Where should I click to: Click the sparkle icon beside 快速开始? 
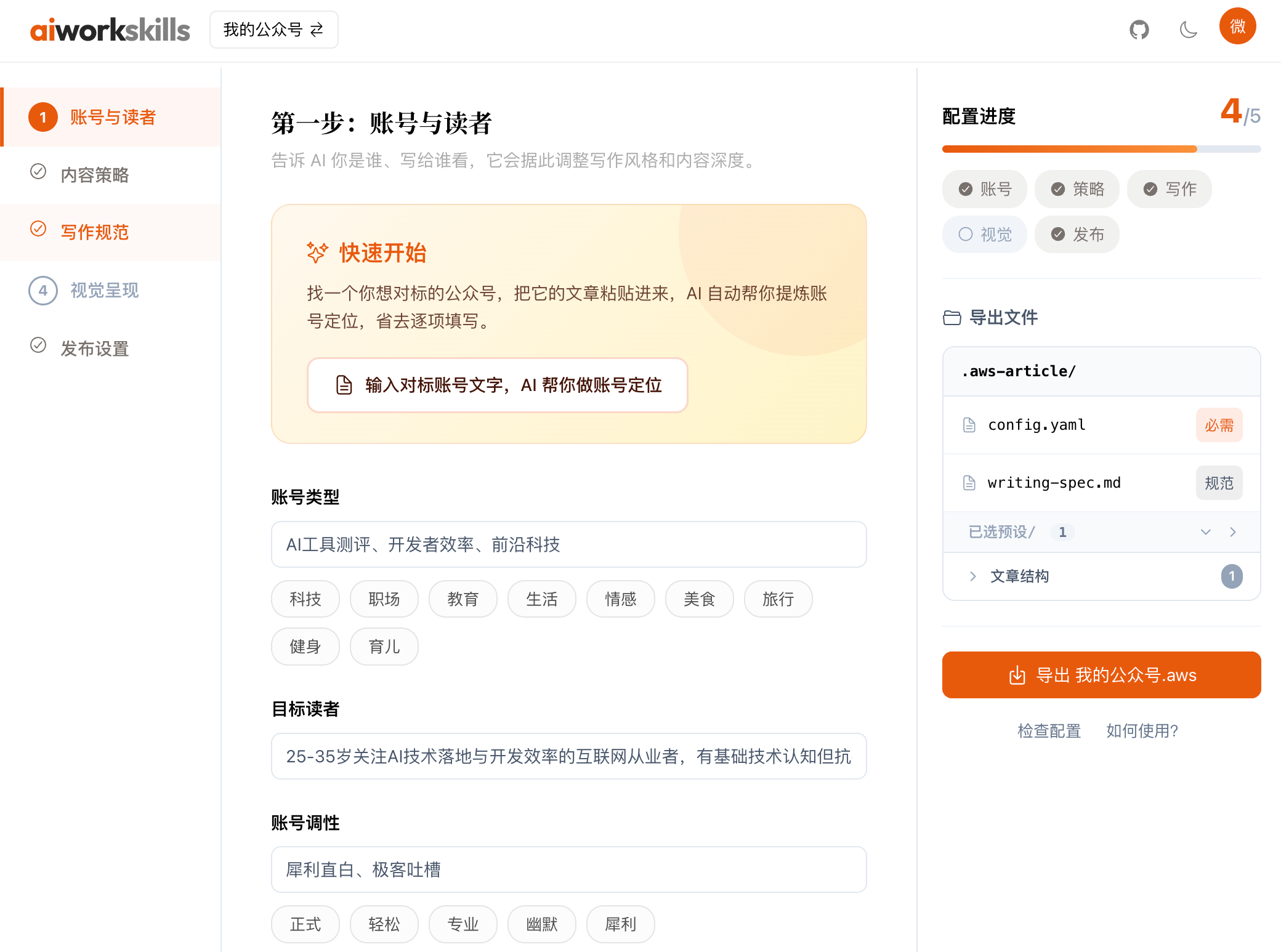coord(317,252)
